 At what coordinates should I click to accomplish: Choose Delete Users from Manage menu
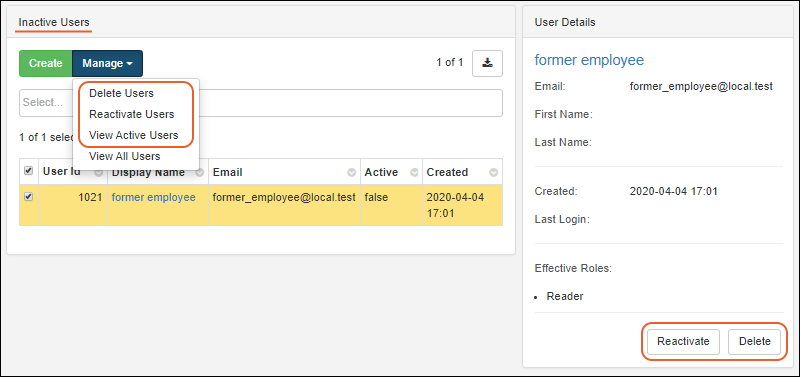pyautogui.click(x=121, y=93)
